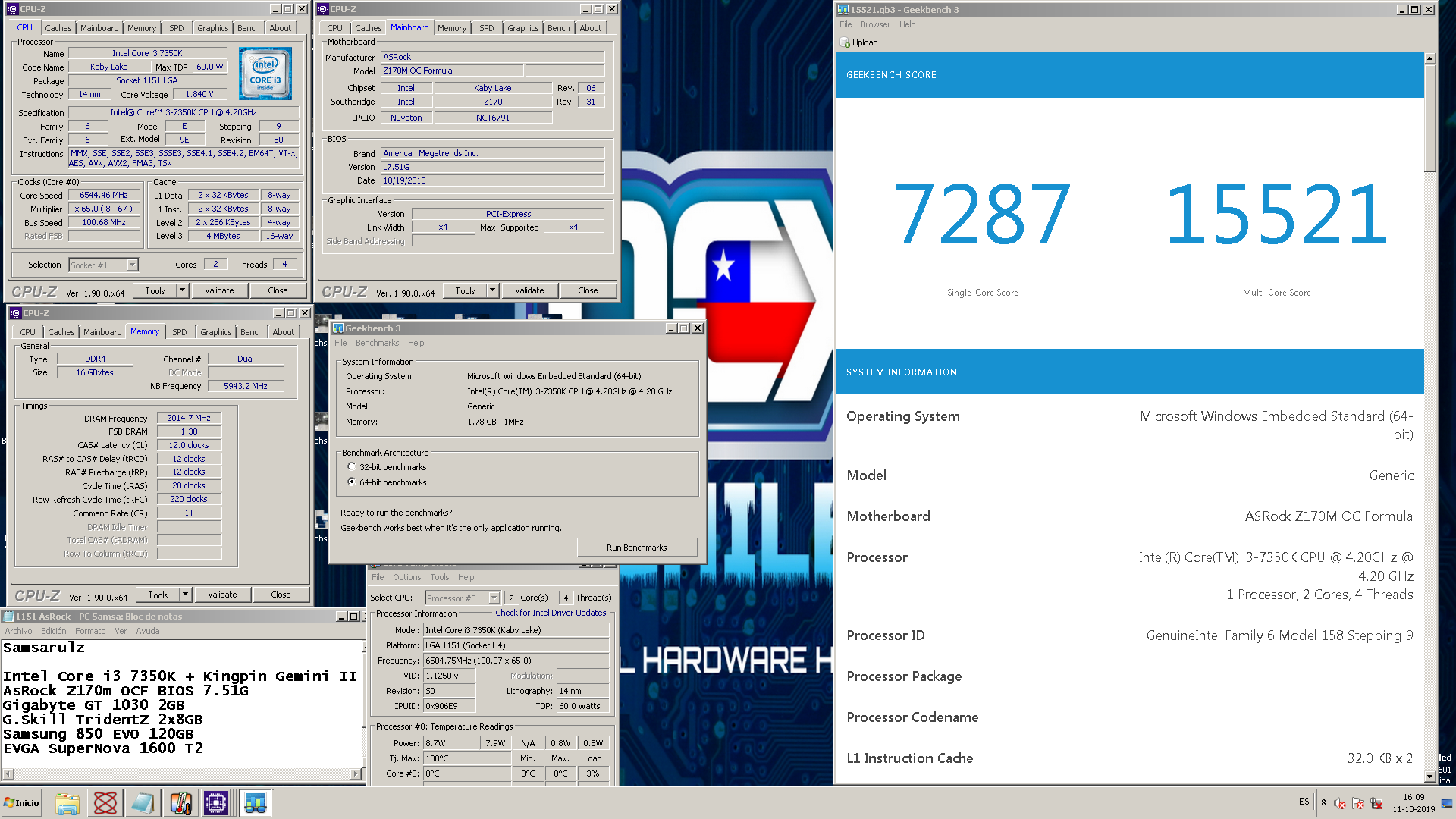Open Help menu in Geekbench results window
Image resolution: width=1456 pixels, height=819 pixels.
(x=907, y=24)
